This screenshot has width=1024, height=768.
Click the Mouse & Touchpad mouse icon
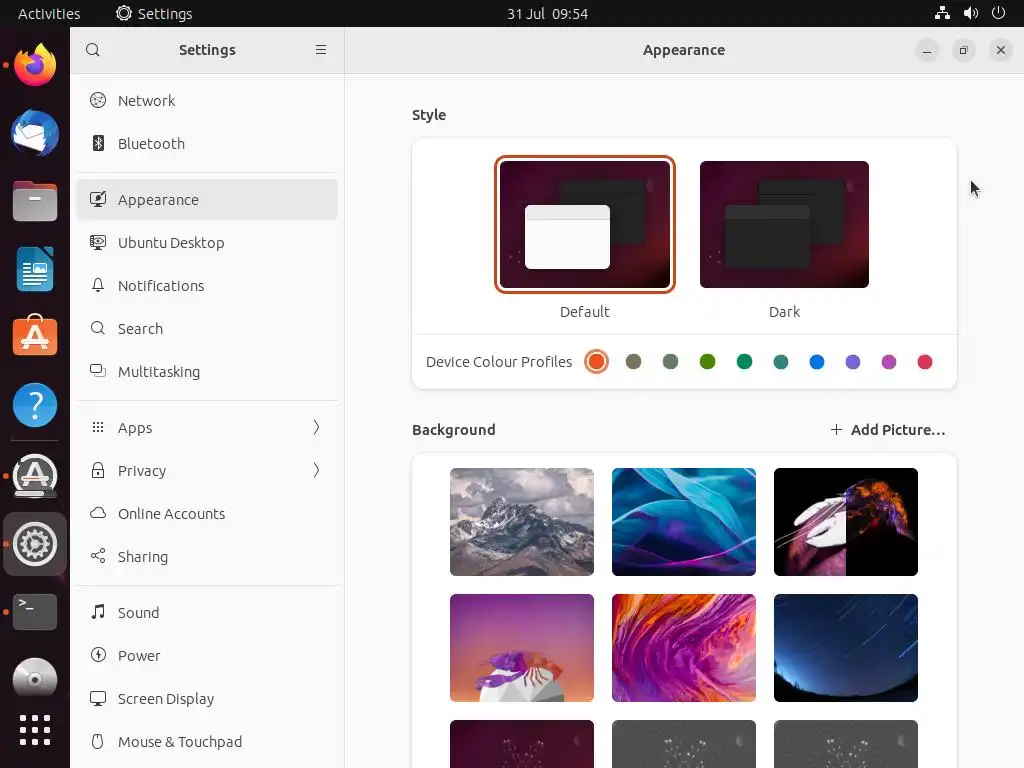pyautogui.click(x=98, y=741)
